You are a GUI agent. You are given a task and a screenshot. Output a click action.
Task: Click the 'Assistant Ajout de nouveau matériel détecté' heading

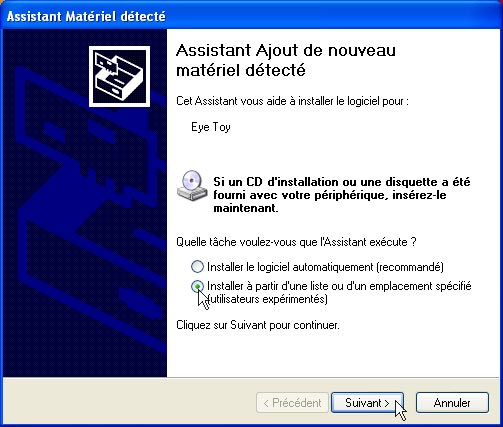click(x=286, y=60)
